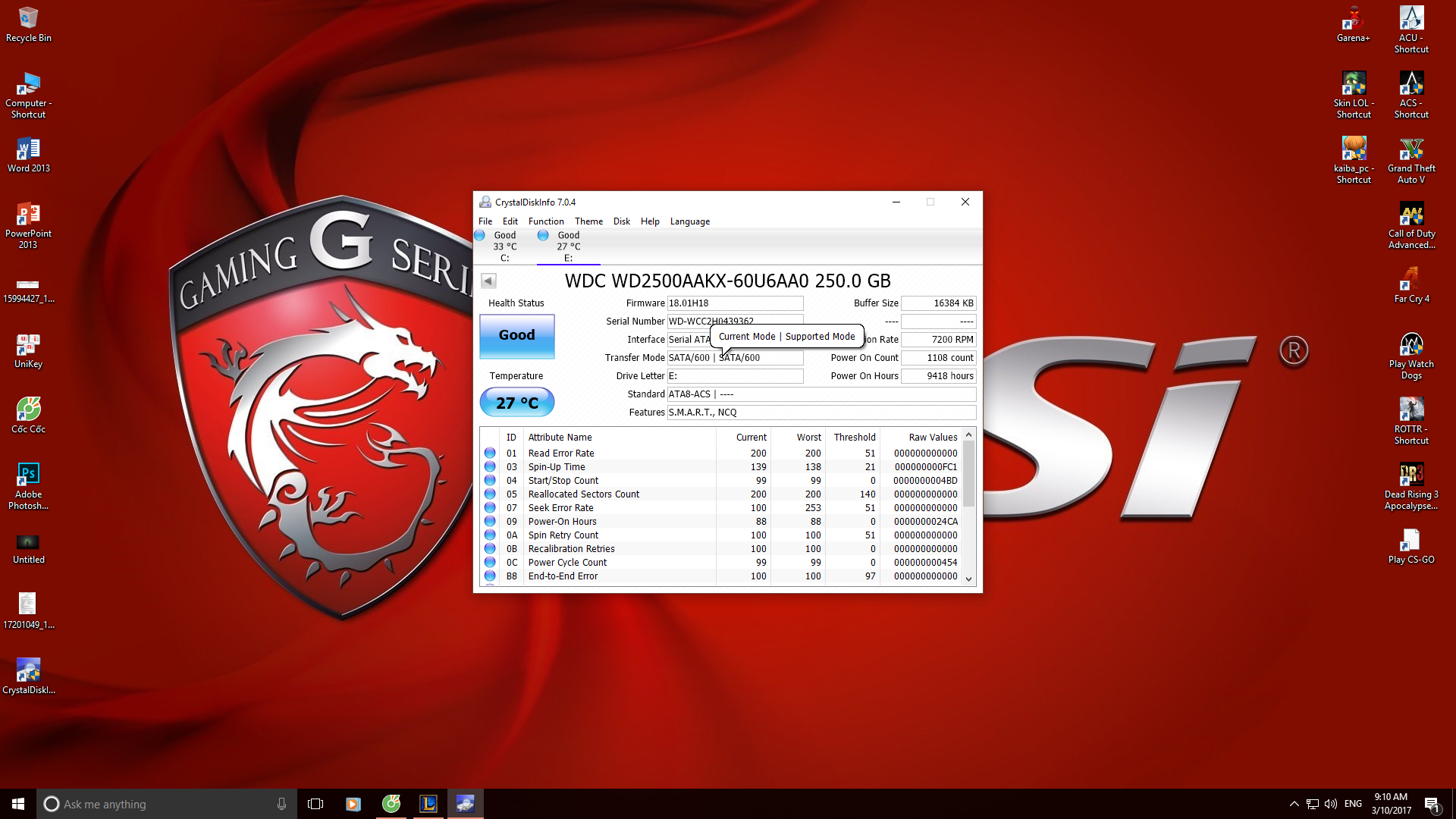The height and width of the screenshot is (819, 1456).
Task: Open the Disk menu
Action: 622,221
